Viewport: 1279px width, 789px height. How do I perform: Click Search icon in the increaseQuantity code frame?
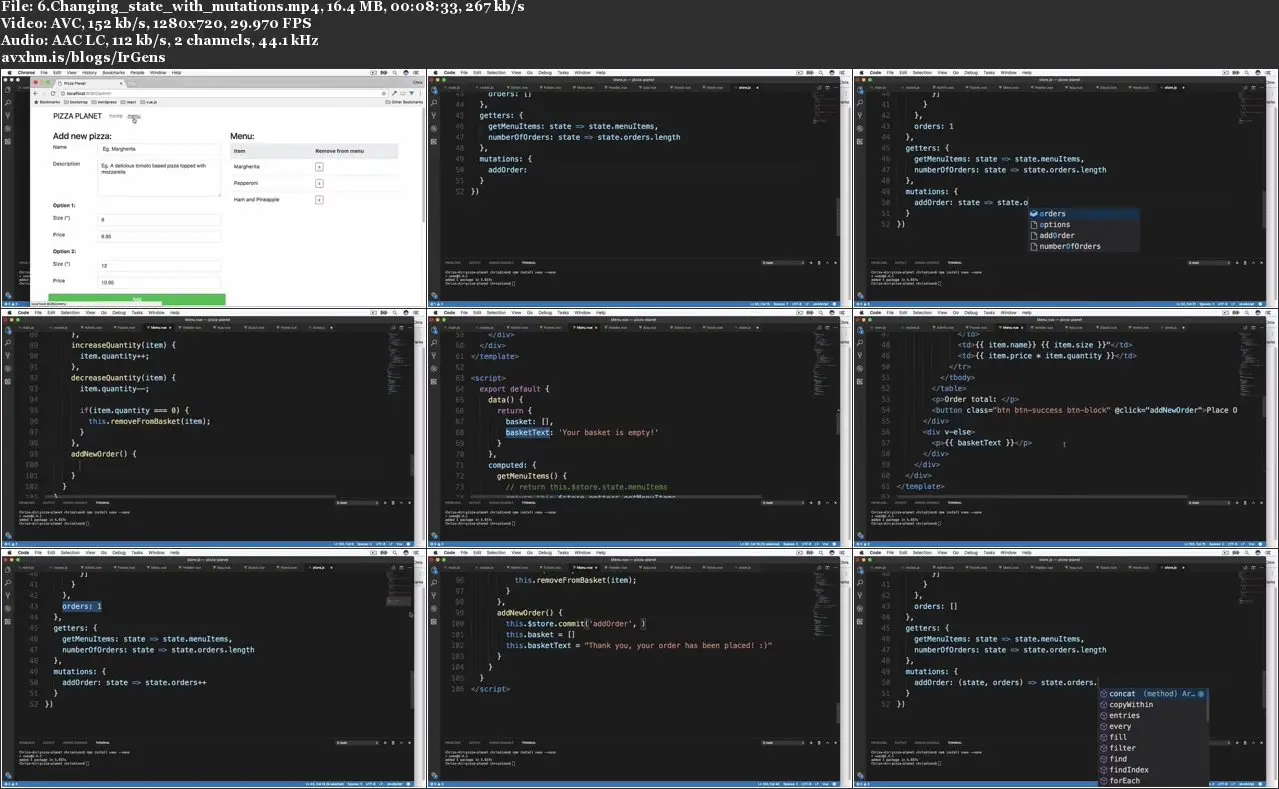pyautogui.click(x=8, y=343)
